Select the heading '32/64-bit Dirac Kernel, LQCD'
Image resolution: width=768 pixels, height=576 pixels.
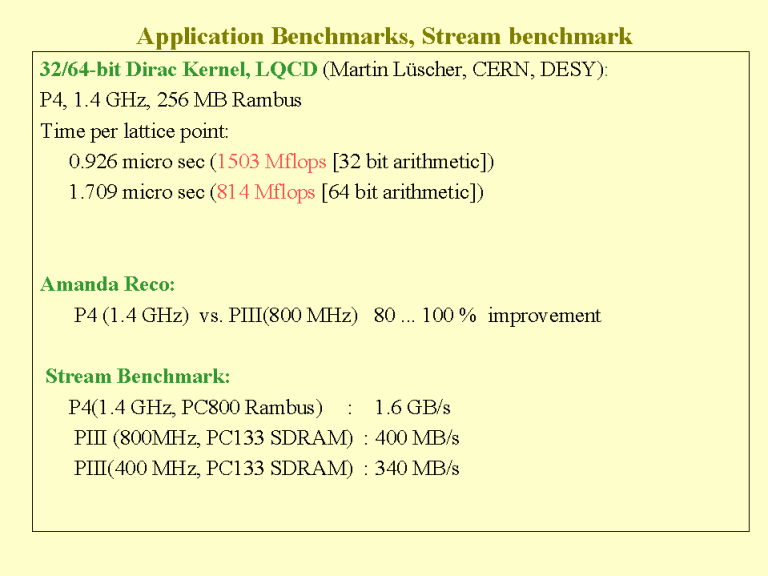(x=179, y=70)
